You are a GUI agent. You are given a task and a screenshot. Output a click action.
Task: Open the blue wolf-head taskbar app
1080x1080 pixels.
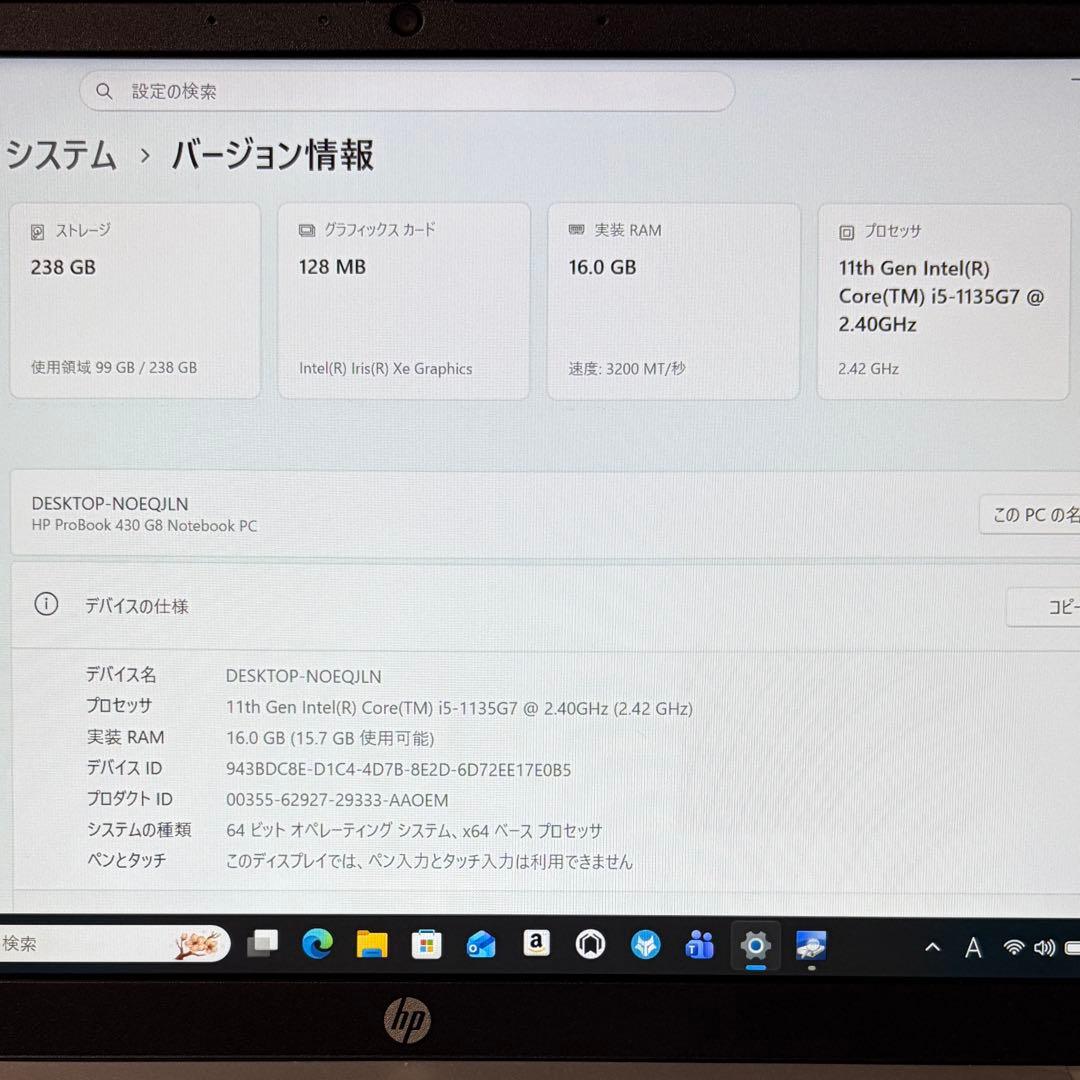pyautogui.click(x=645, y=945)
